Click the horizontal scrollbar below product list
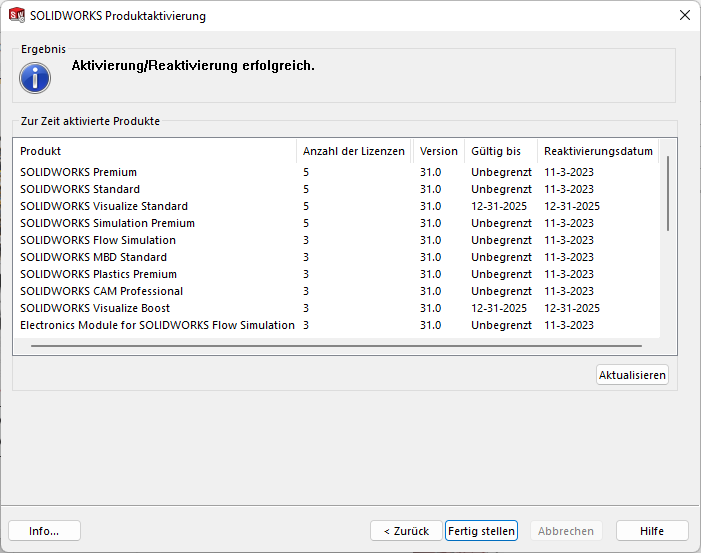This screenshot has width=701, height=553. 340,346
